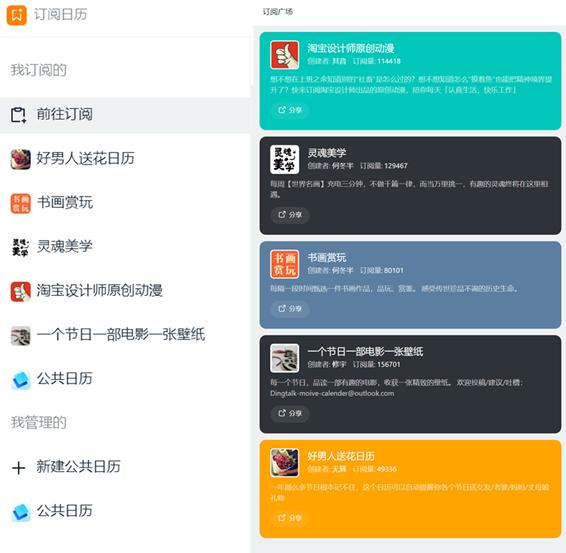Click the blue 公共日历 icon under 我管理的
This screenshot has width=566, height=553.
[21, 512]
